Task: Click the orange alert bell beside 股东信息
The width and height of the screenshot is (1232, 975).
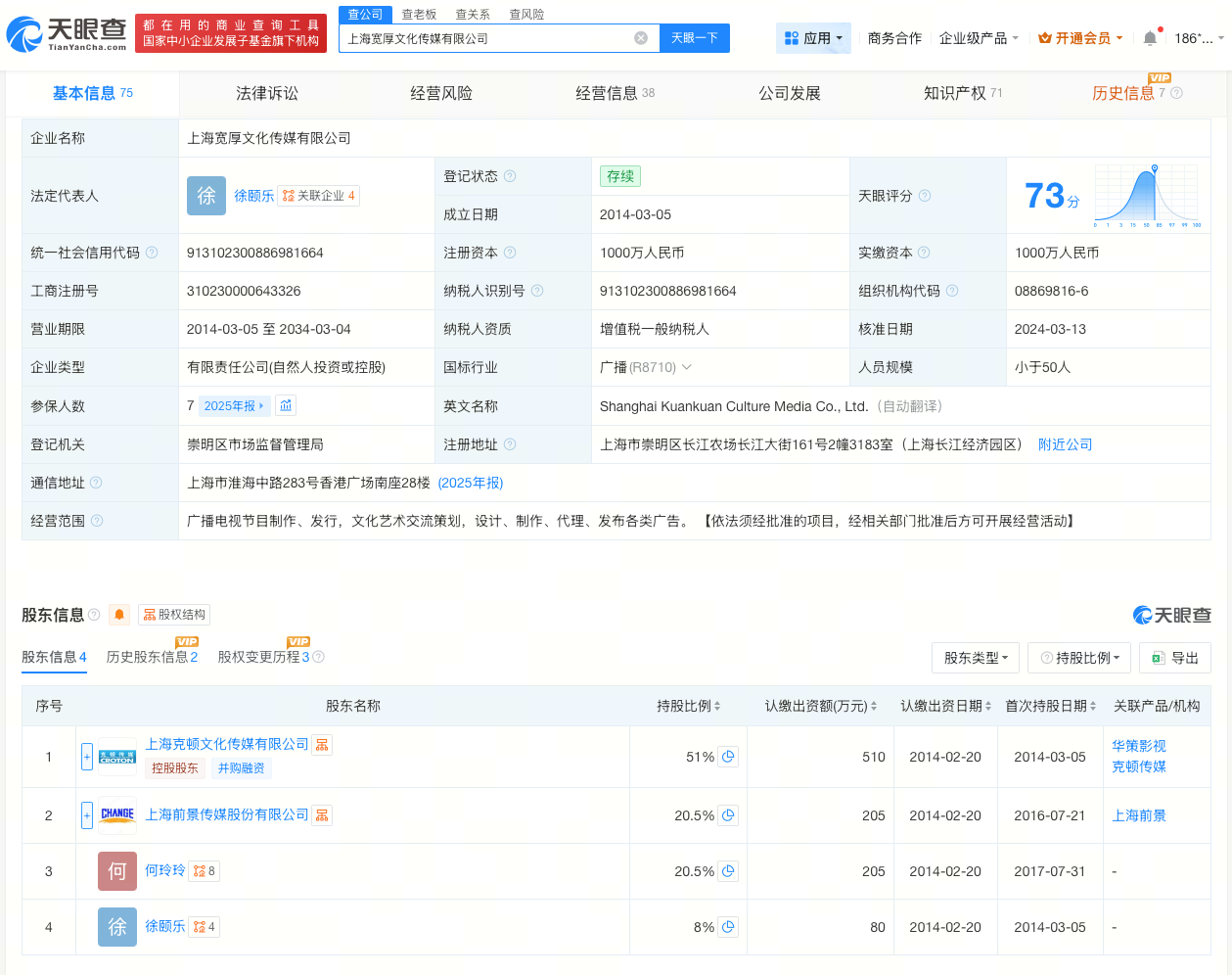Action: (x=119, y=615)
